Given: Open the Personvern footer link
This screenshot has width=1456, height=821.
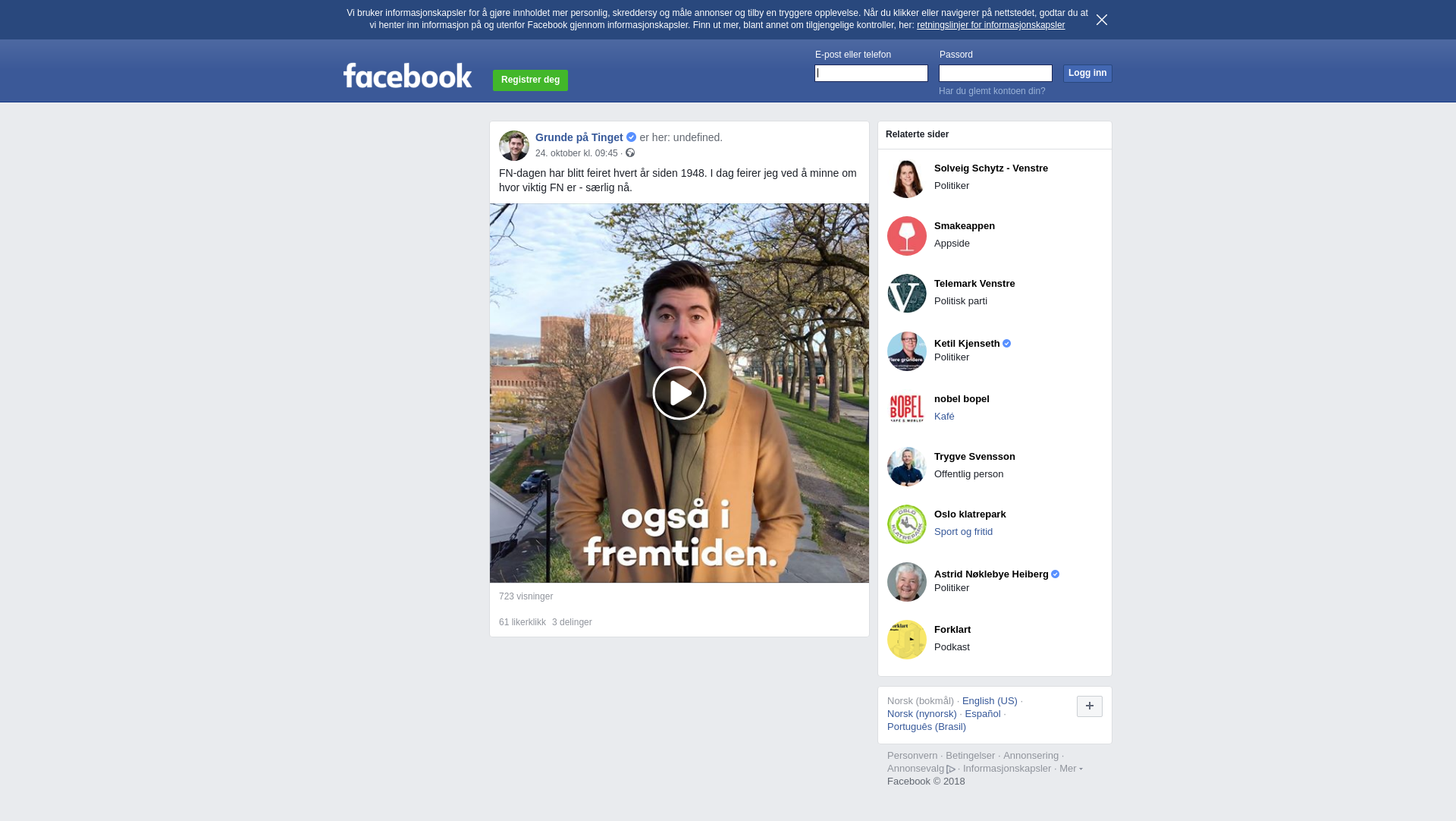Looking at the screenshot, I should point(912,756).
